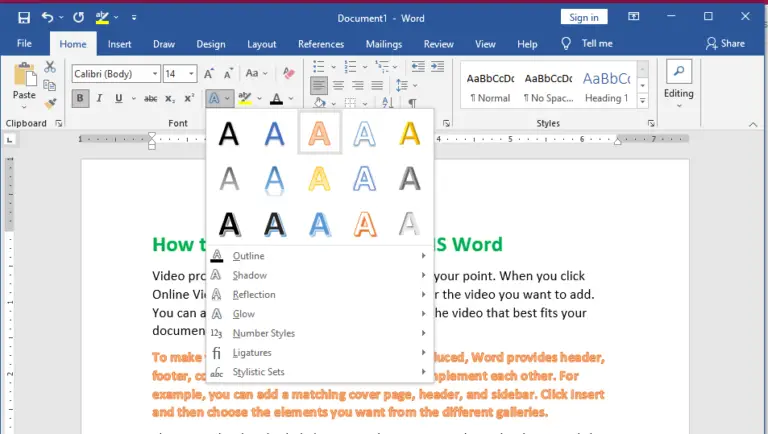
Task: Decrease paragraph indent
Action: tap(418, 66)
